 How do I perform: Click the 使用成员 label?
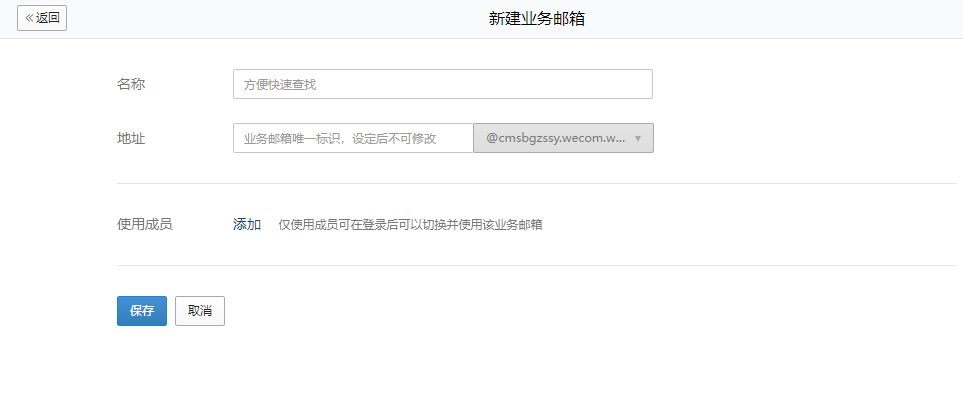145,224
